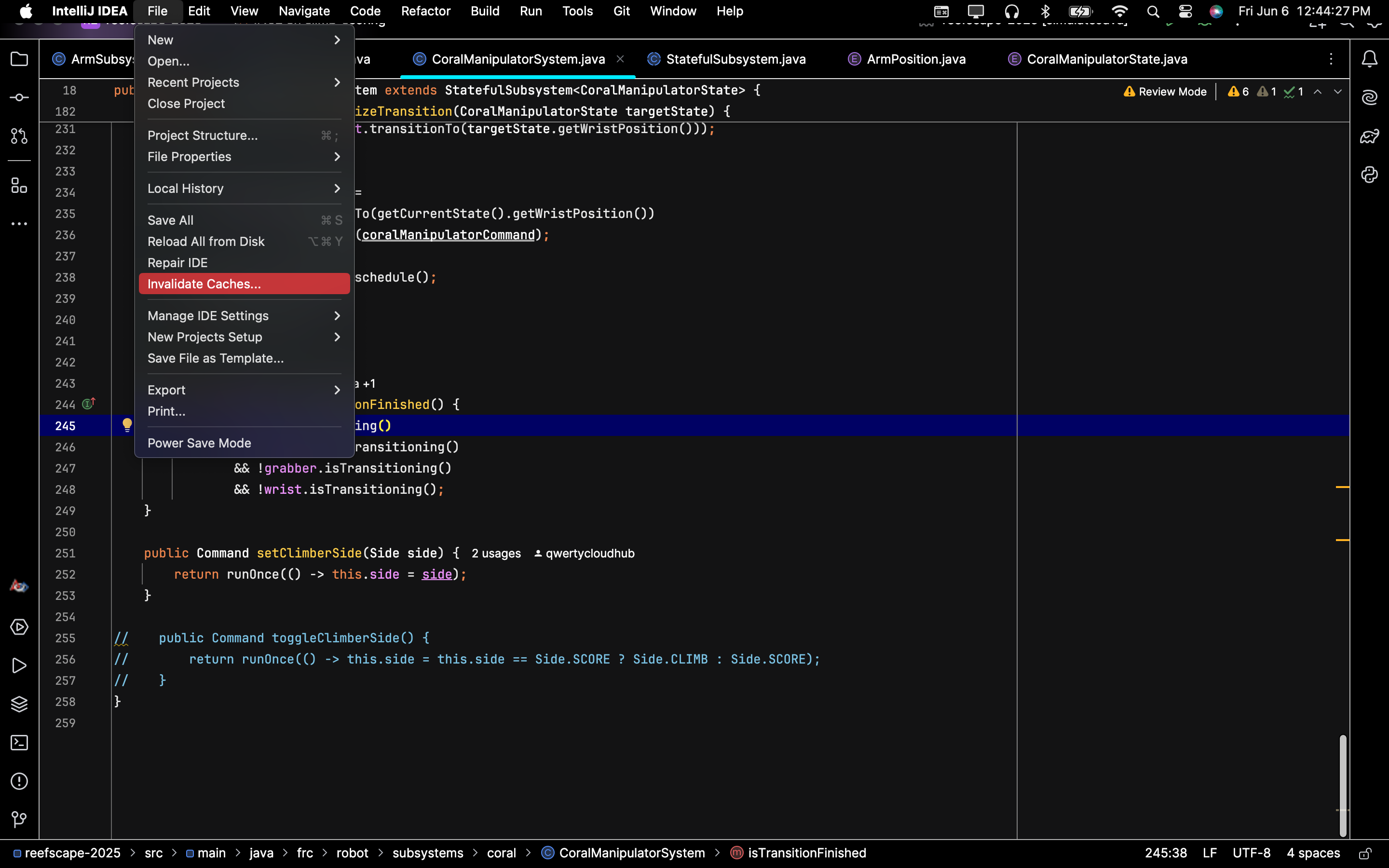The height and width of the screenshot is (868, 1389).
Task: Open the Problems tool window icon
Action: click(x=19, y=781)
